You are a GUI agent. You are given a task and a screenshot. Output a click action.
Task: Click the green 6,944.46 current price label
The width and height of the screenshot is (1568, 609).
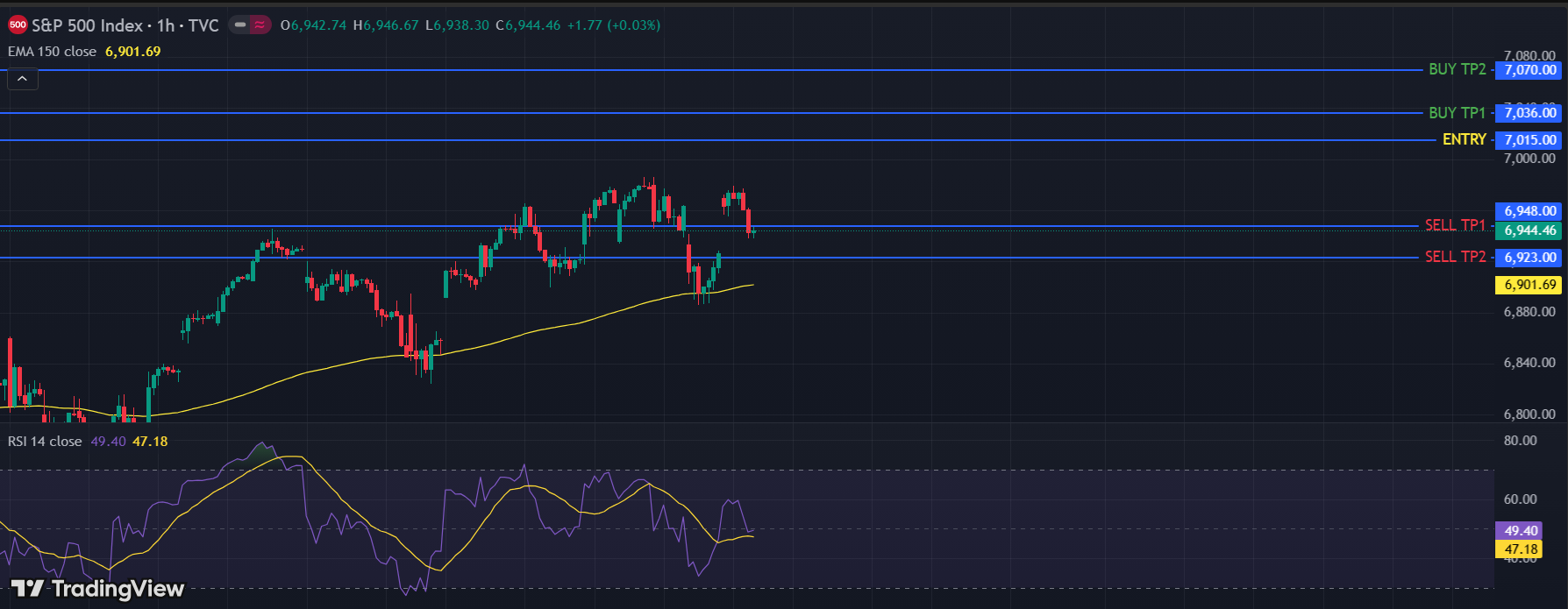click(x=1530, y=231)
